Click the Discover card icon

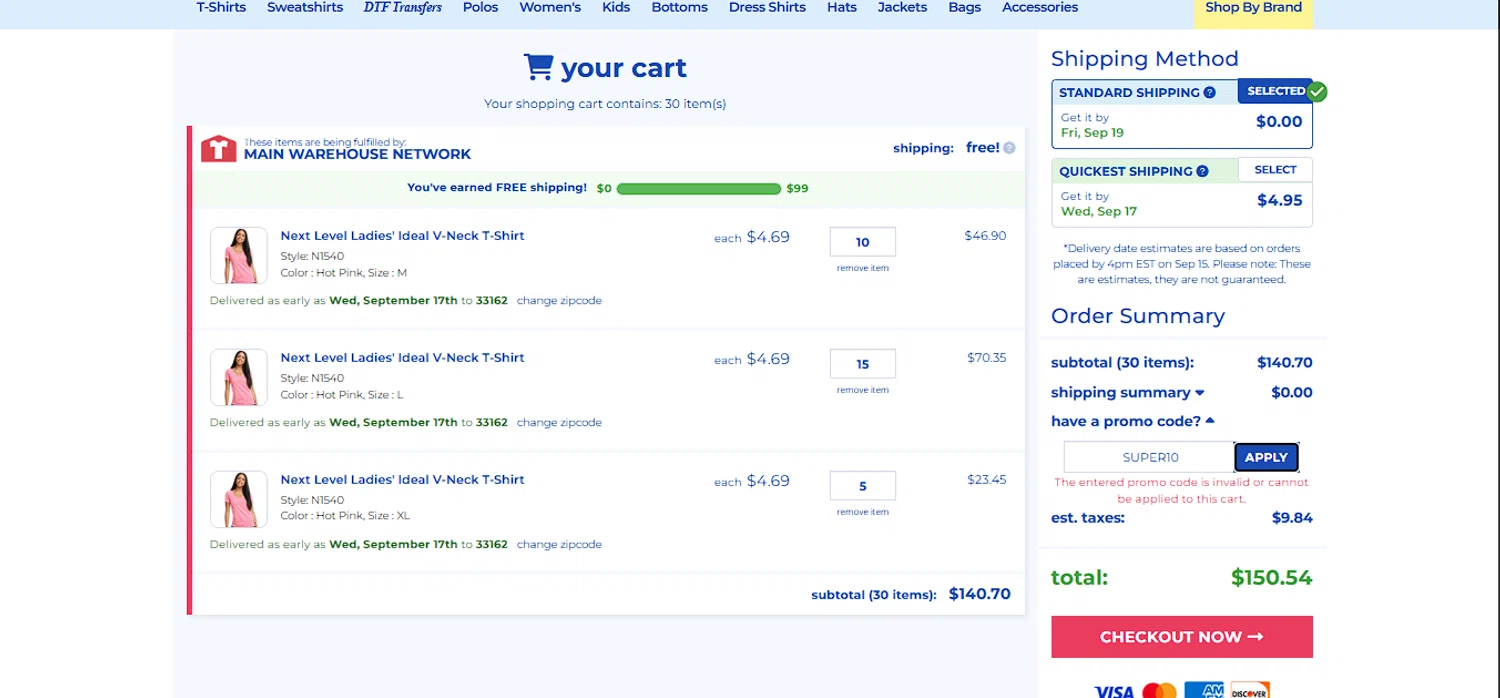click(1250, 691)
